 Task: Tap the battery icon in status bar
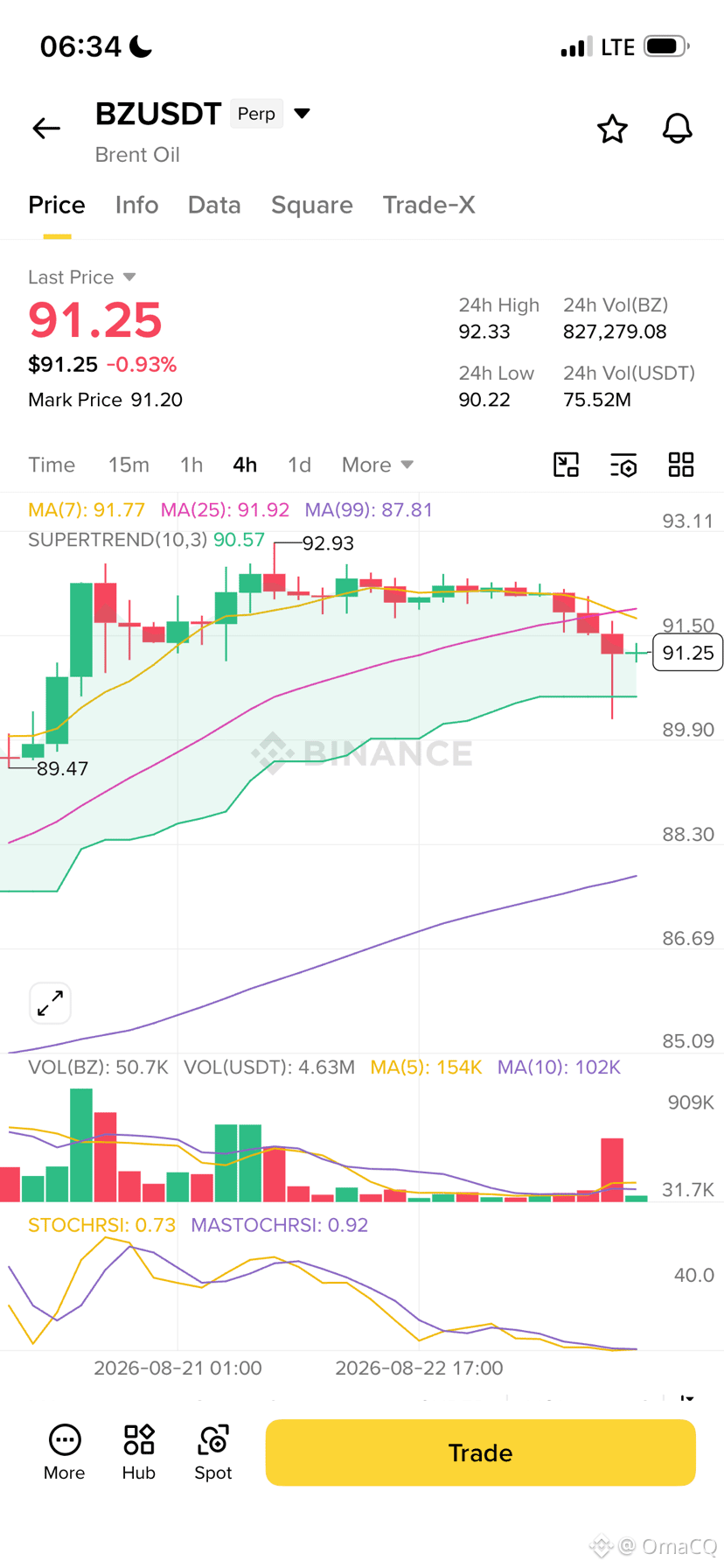click(666, 46)
